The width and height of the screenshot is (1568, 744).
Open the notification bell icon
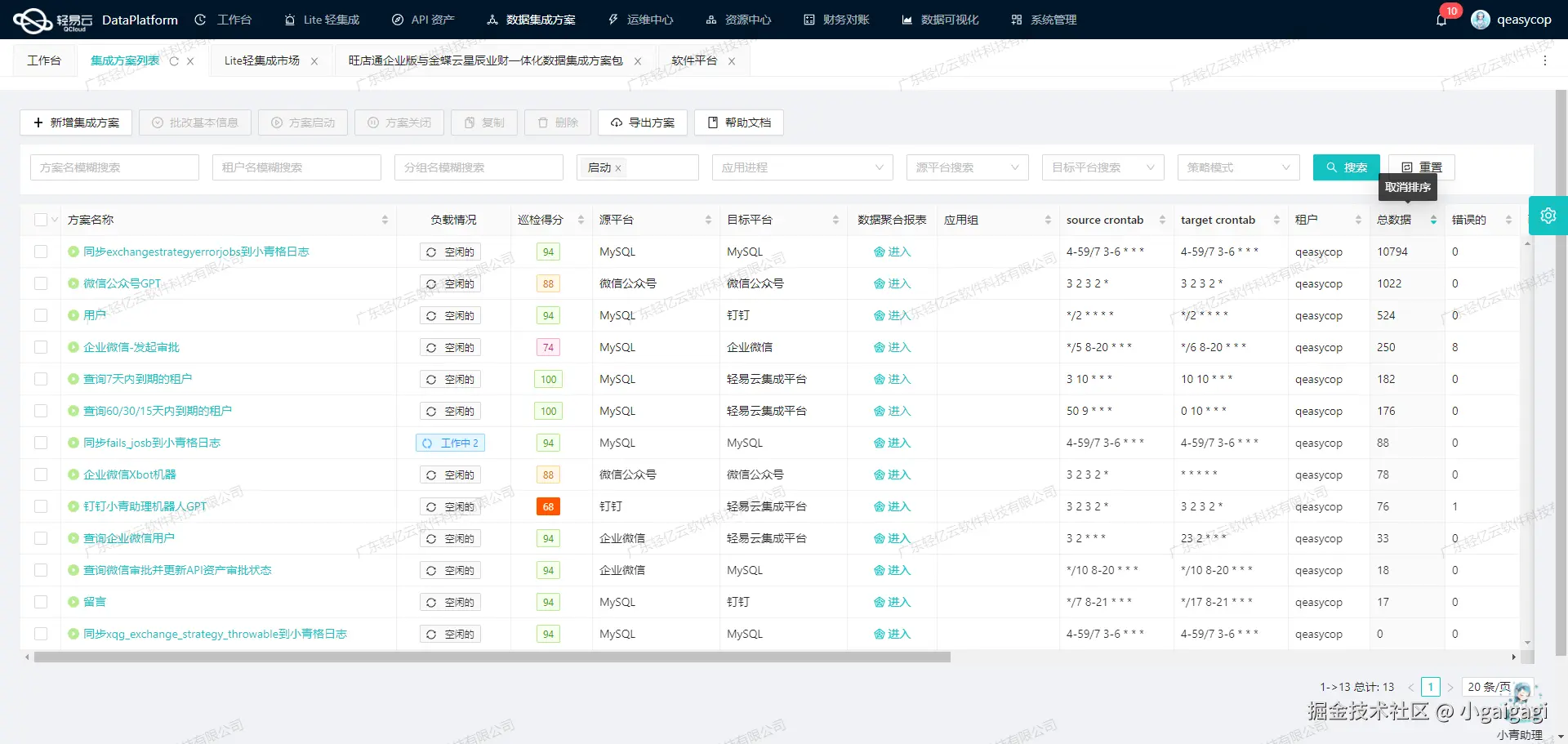tap(1441, 20)
